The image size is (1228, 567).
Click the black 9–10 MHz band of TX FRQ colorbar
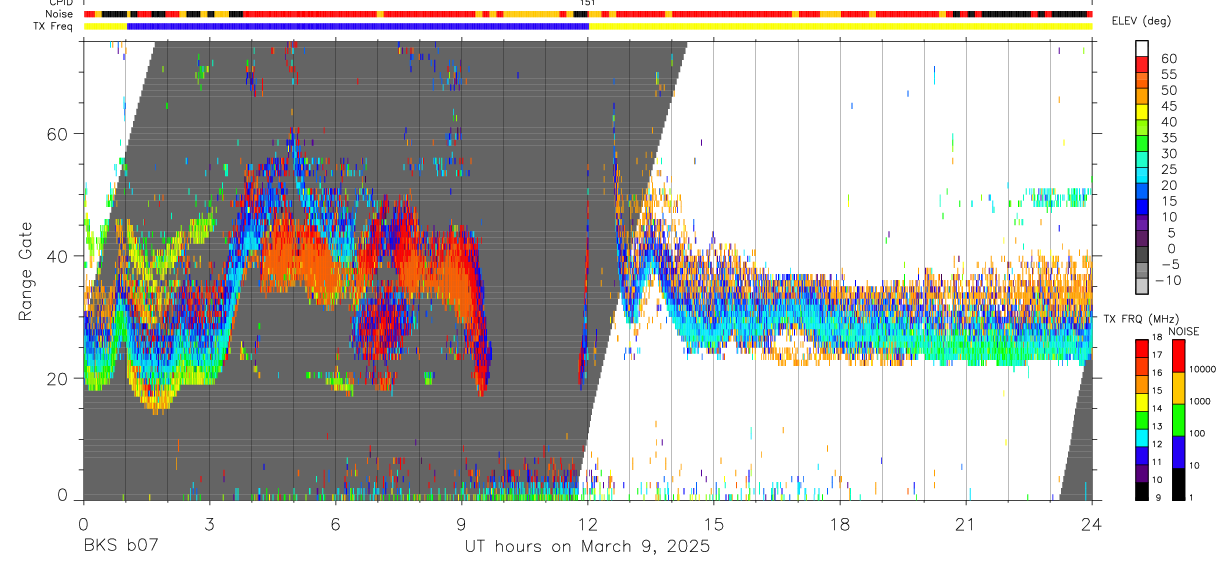pos(1140,490)
